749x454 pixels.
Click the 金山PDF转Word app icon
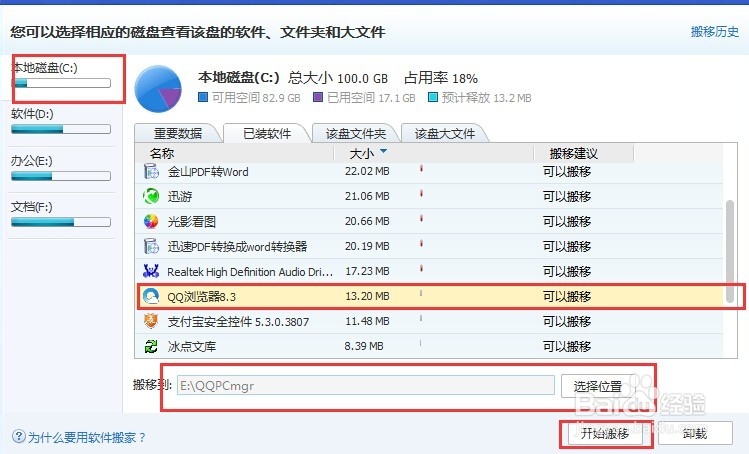pyautogui.click(x=151, y=171)
